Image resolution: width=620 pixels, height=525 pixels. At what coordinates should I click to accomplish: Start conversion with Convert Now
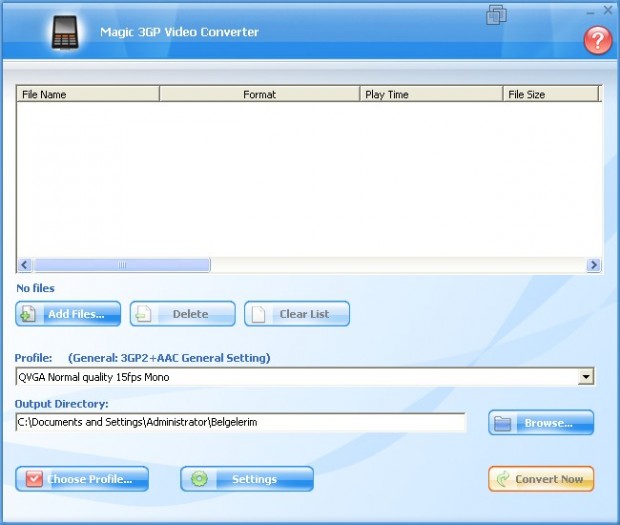pyautogui.click(x=541, y=479)
